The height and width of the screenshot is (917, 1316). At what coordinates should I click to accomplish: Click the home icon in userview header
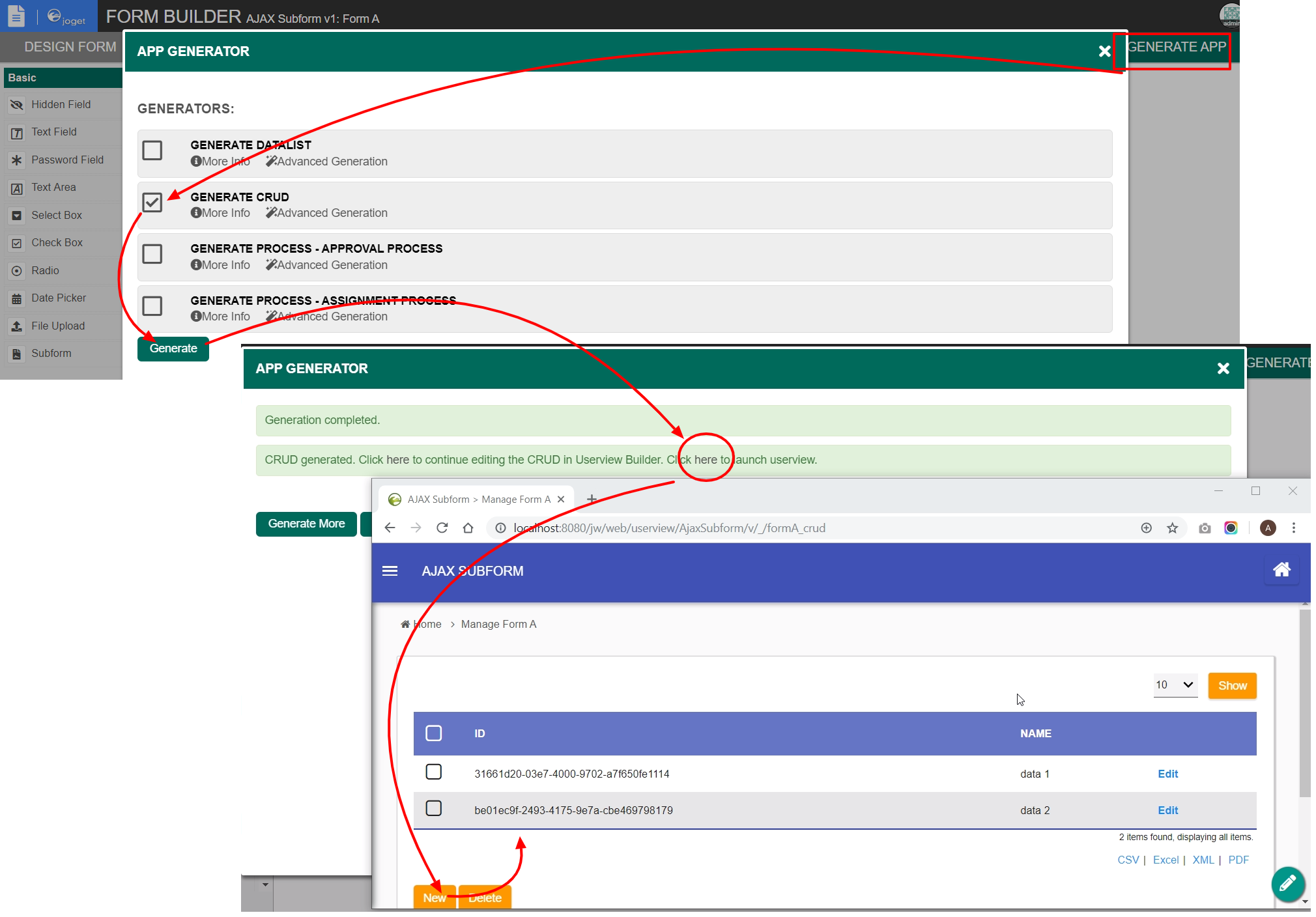pyautogui.click(x=1281, y=570)
